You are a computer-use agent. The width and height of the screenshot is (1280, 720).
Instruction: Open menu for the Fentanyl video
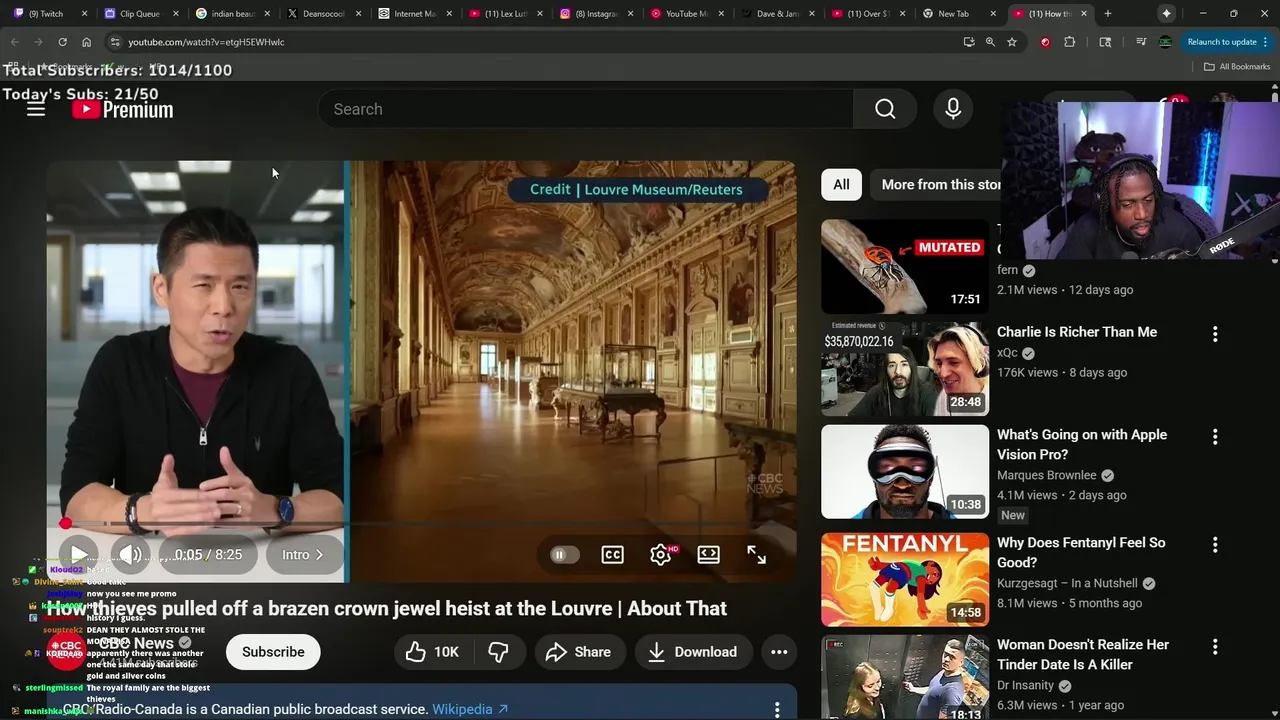[x=1215, y=545]
